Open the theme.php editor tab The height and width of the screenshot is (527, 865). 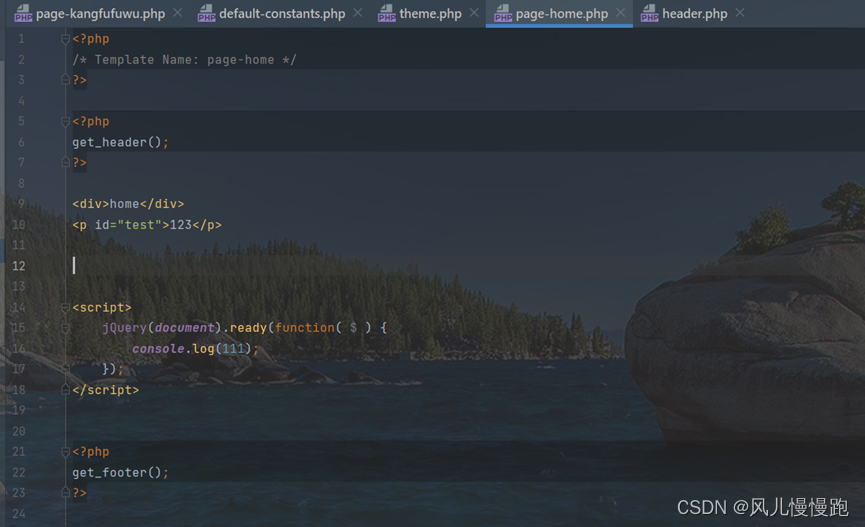point(430,14)
